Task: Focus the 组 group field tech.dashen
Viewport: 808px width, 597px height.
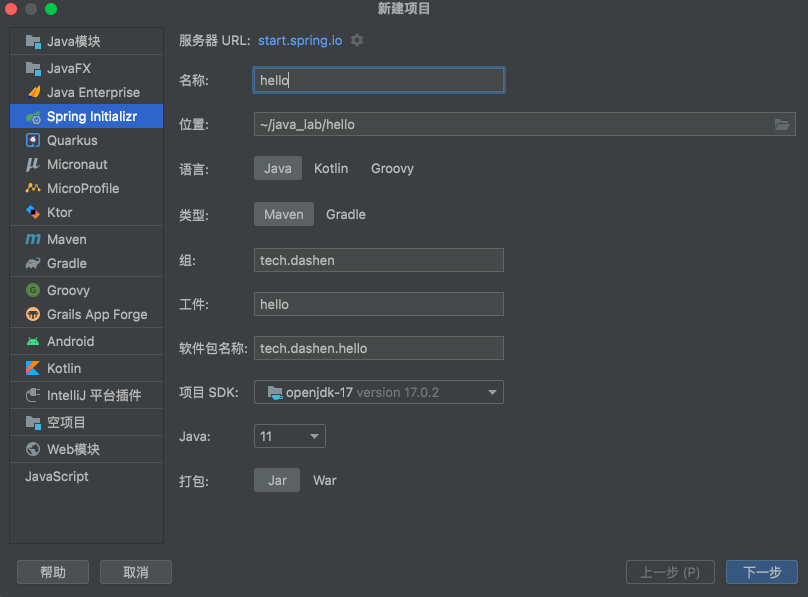Action: [x=379, y=260]
